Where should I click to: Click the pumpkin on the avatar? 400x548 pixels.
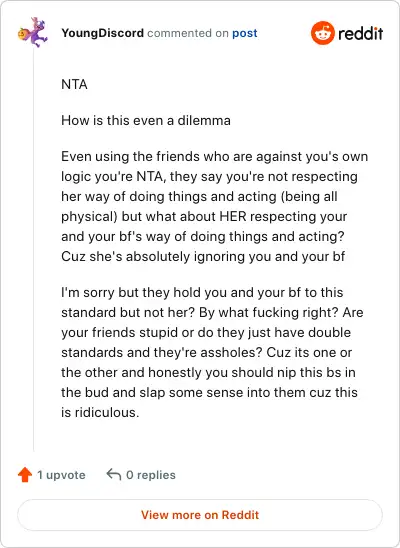coord(22,34)
